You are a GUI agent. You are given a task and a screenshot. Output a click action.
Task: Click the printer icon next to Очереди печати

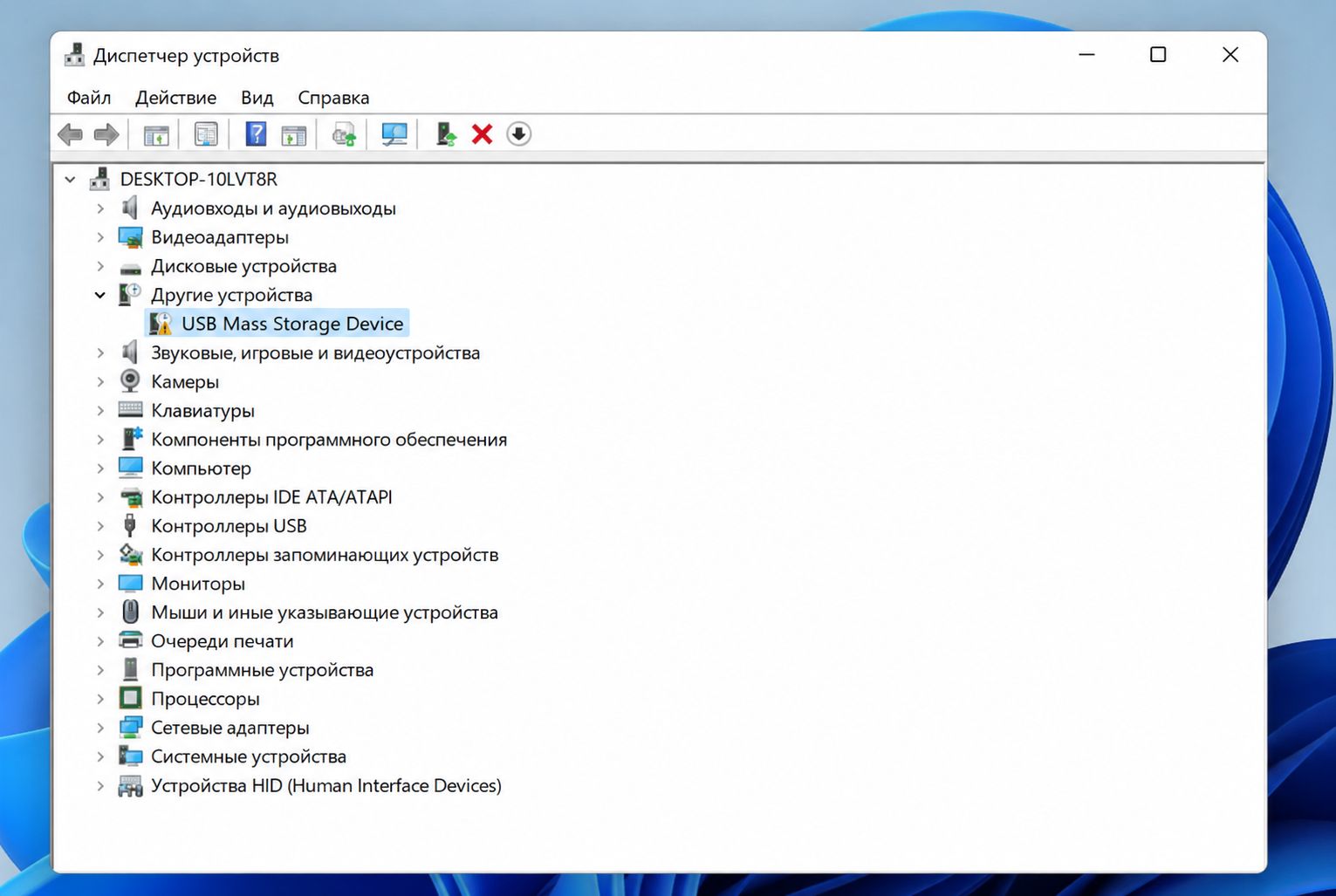pos(130,640)
